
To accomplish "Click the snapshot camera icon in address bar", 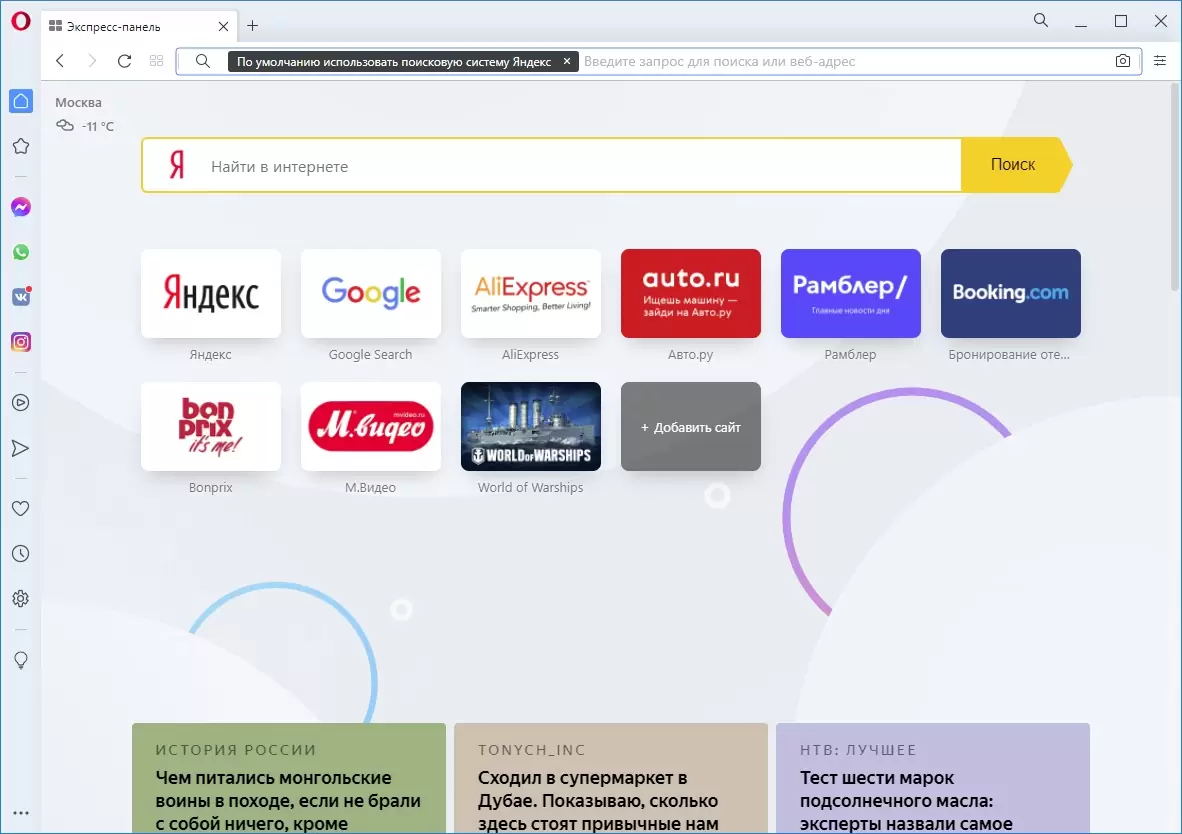I will click(1123, 61).
